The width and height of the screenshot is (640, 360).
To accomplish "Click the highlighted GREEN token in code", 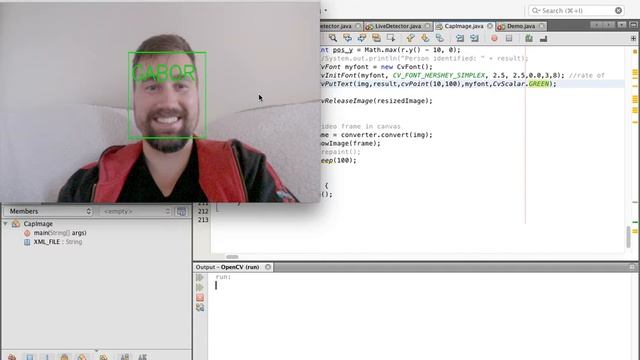I will tap(539, 84).
